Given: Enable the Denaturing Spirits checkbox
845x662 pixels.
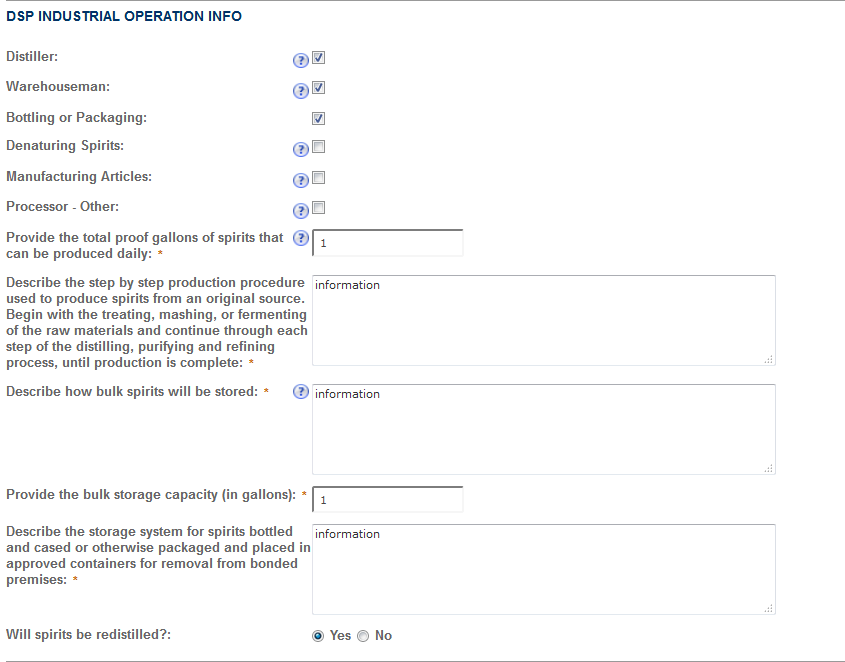Looking at the screenshot, I should 319,148.
